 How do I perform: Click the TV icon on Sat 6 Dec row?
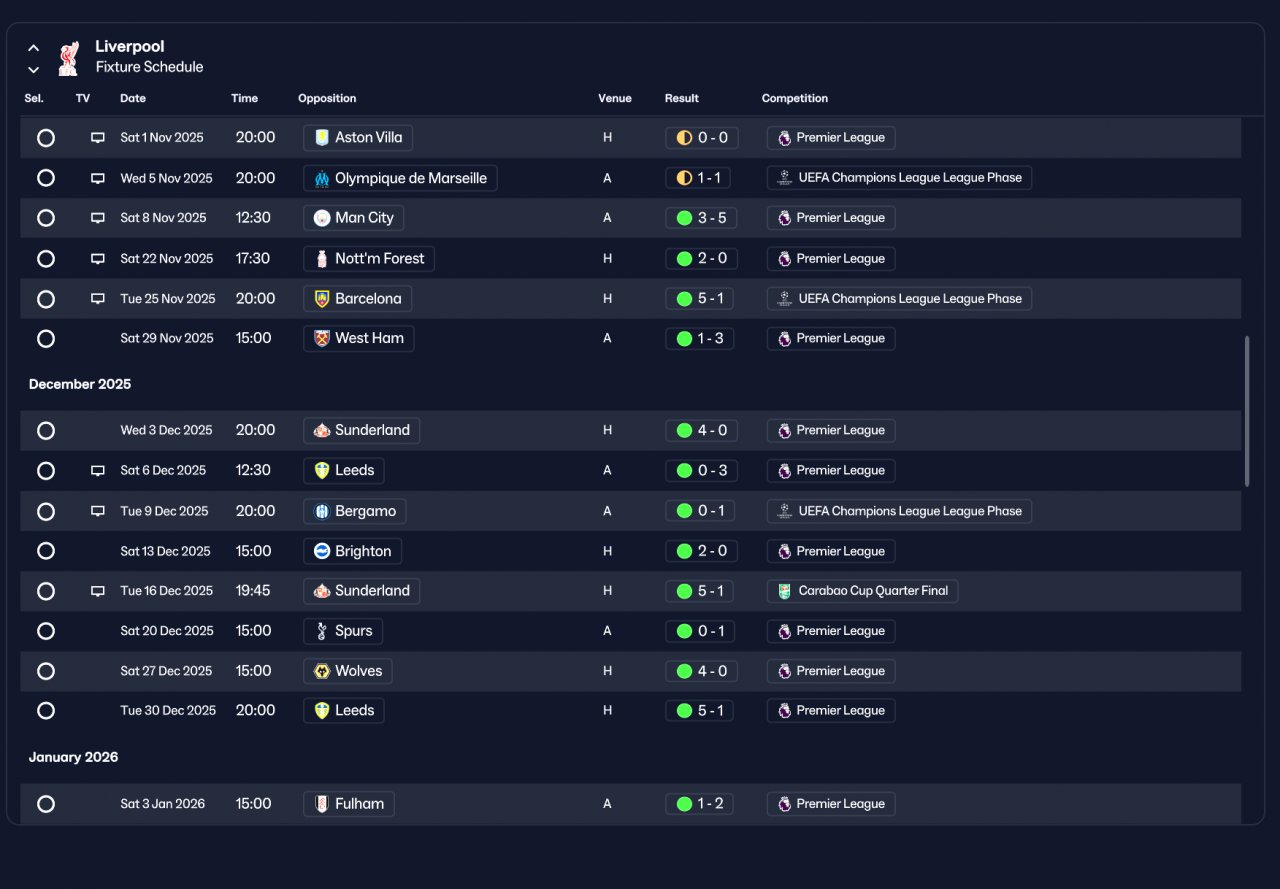(x=98, y=471)
